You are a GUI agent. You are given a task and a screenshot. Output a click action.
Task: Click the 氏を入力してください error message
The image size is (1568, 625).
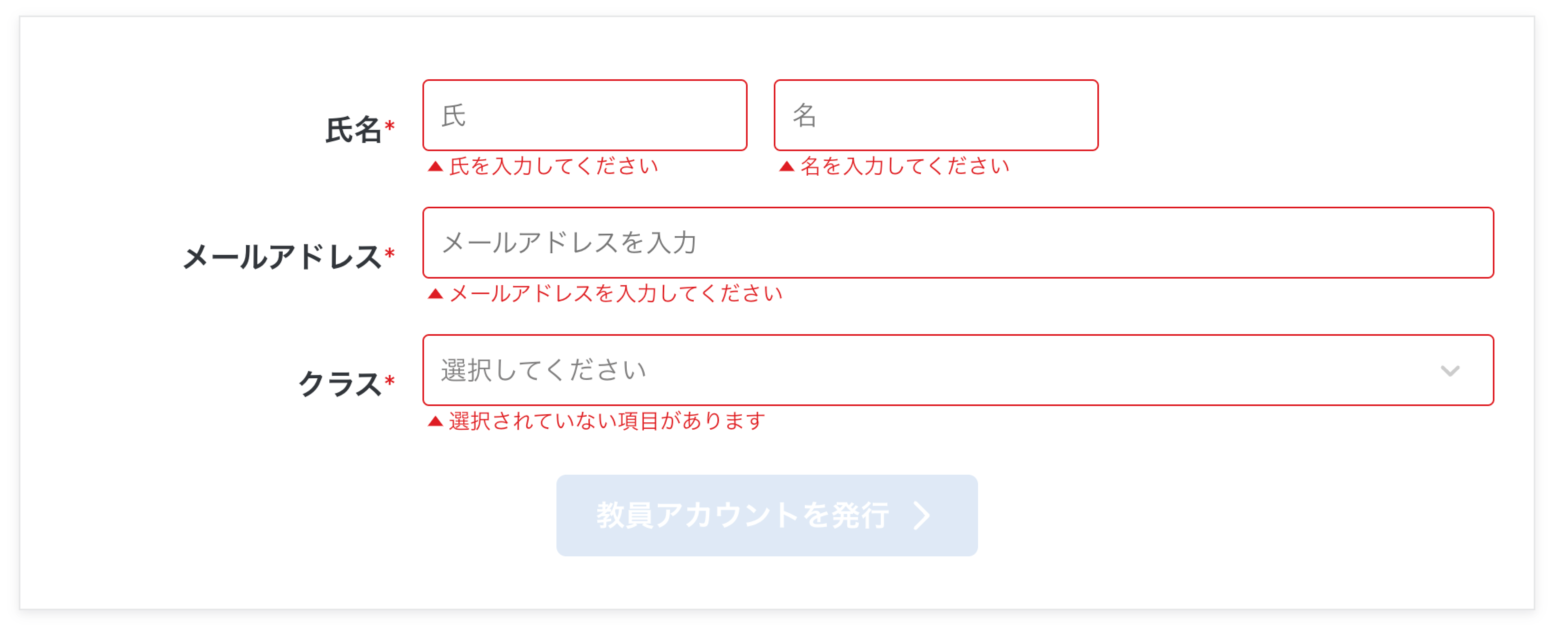553,166
